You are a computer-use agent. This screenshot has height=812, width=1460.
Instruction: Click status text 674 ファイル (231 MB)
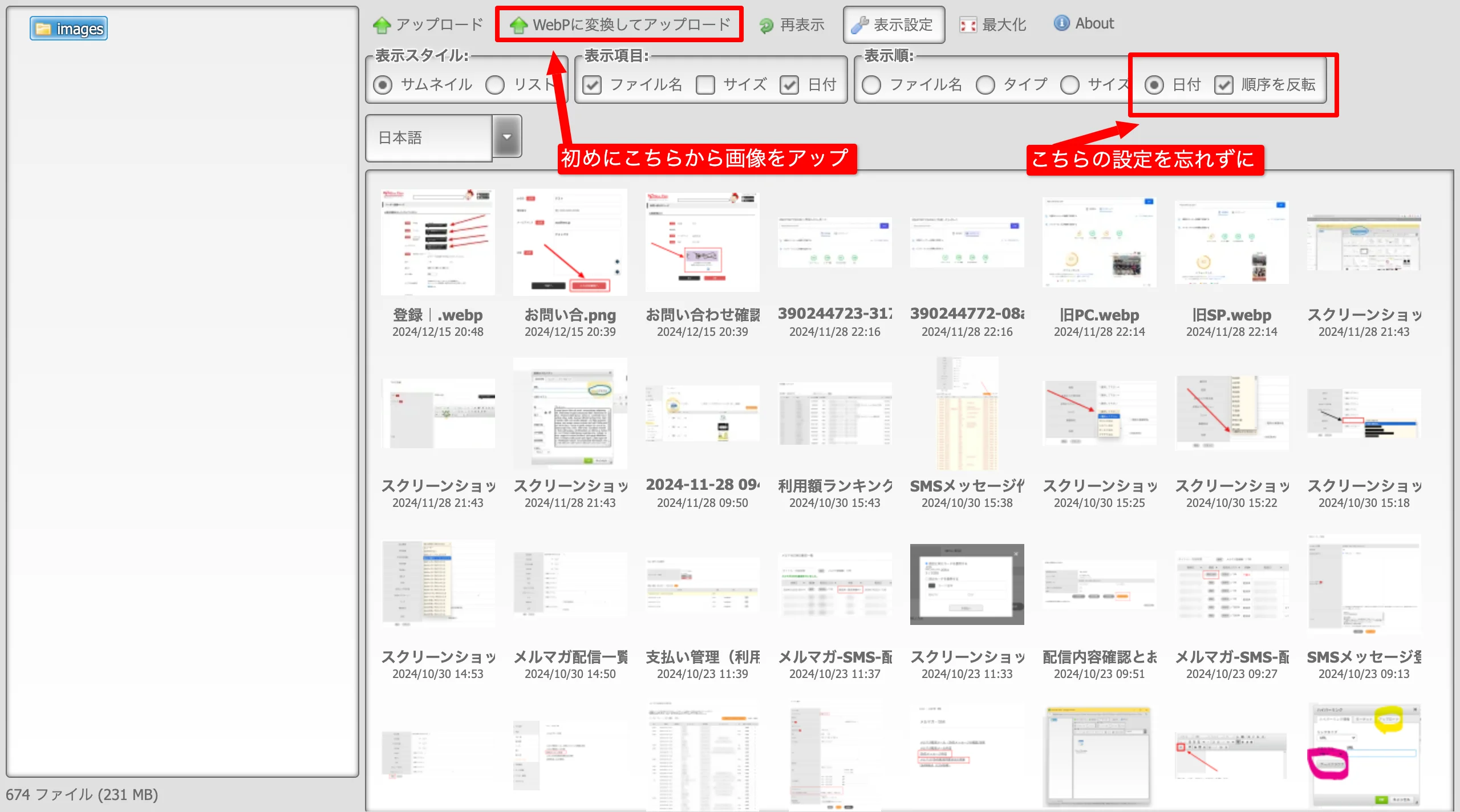(x=82, y=794)
